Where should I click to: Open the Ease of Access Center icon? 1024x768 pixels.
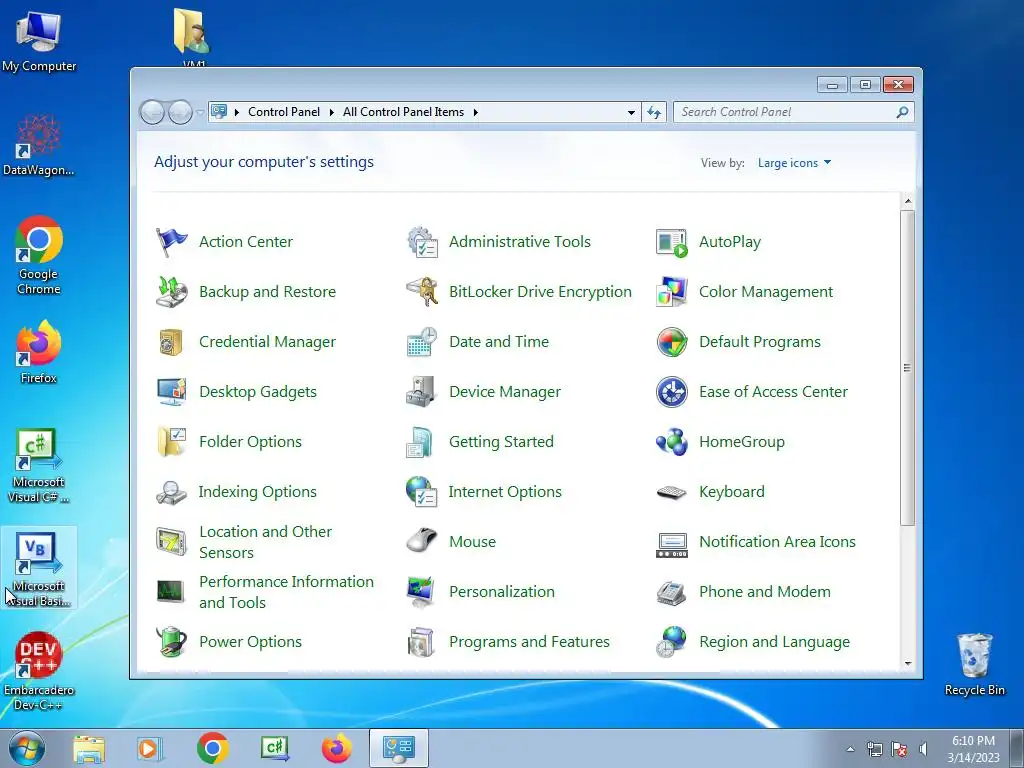coord(672,392)
